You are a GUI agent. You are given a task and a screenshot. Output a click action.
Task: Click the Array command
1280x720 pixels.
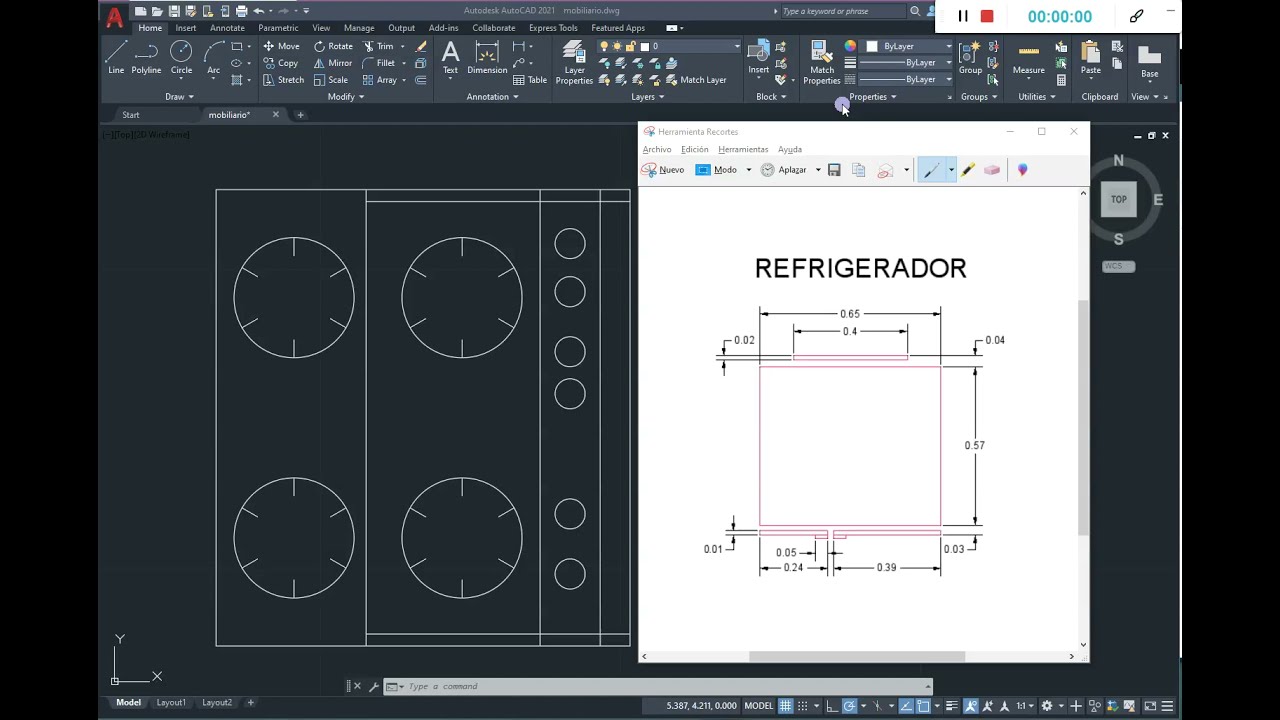pyautogui.click(x=380, y=80)
